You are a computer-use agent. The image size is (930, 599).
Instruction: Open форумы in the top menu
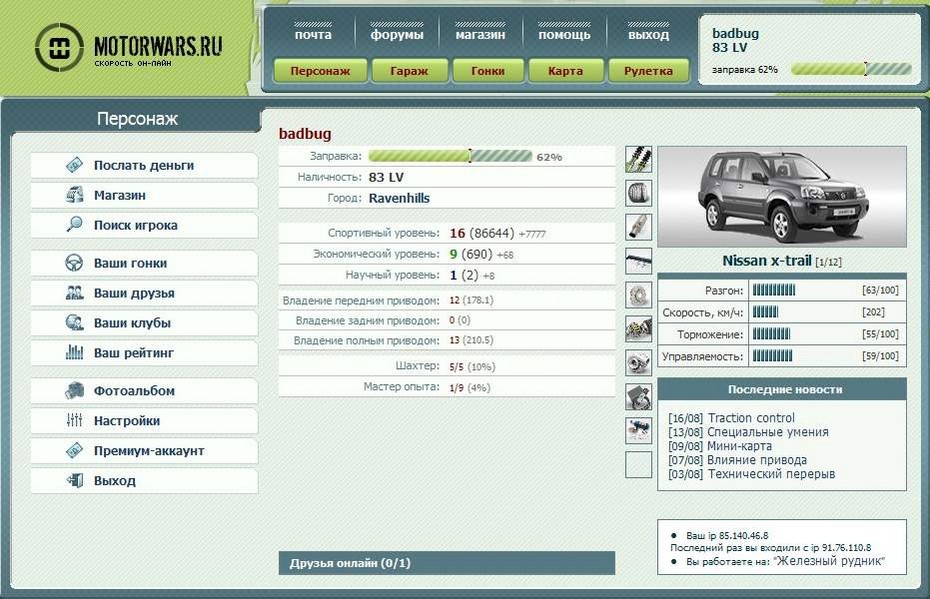pyautogui.click(x=397, y=34)
